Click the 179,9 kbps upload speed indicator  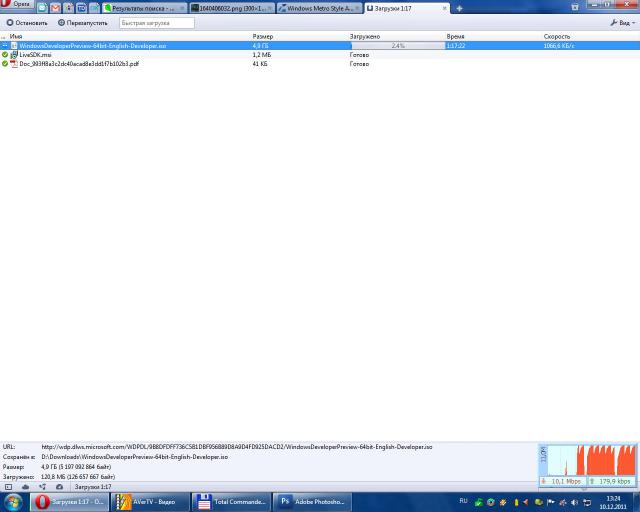click(x=612, y=481)
